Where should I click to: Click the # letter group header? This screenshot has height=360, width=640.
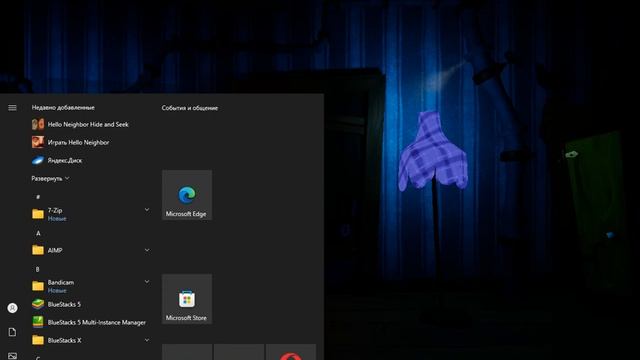pyautogui.click(x=38, y=197)
